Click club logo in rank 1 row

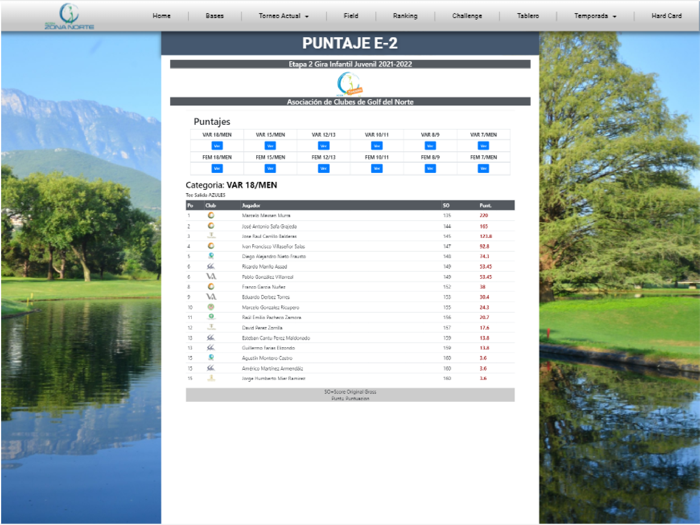pos(211,215)
